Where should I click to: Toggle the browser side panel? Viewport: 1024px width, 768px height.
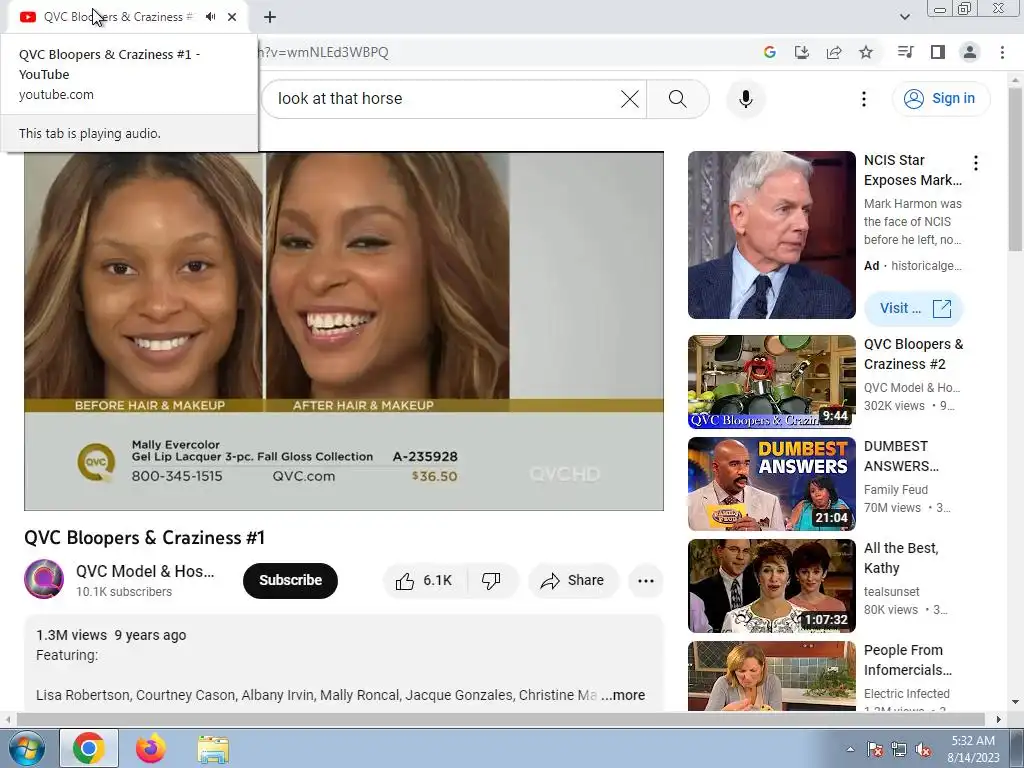[x=938, y=52]
